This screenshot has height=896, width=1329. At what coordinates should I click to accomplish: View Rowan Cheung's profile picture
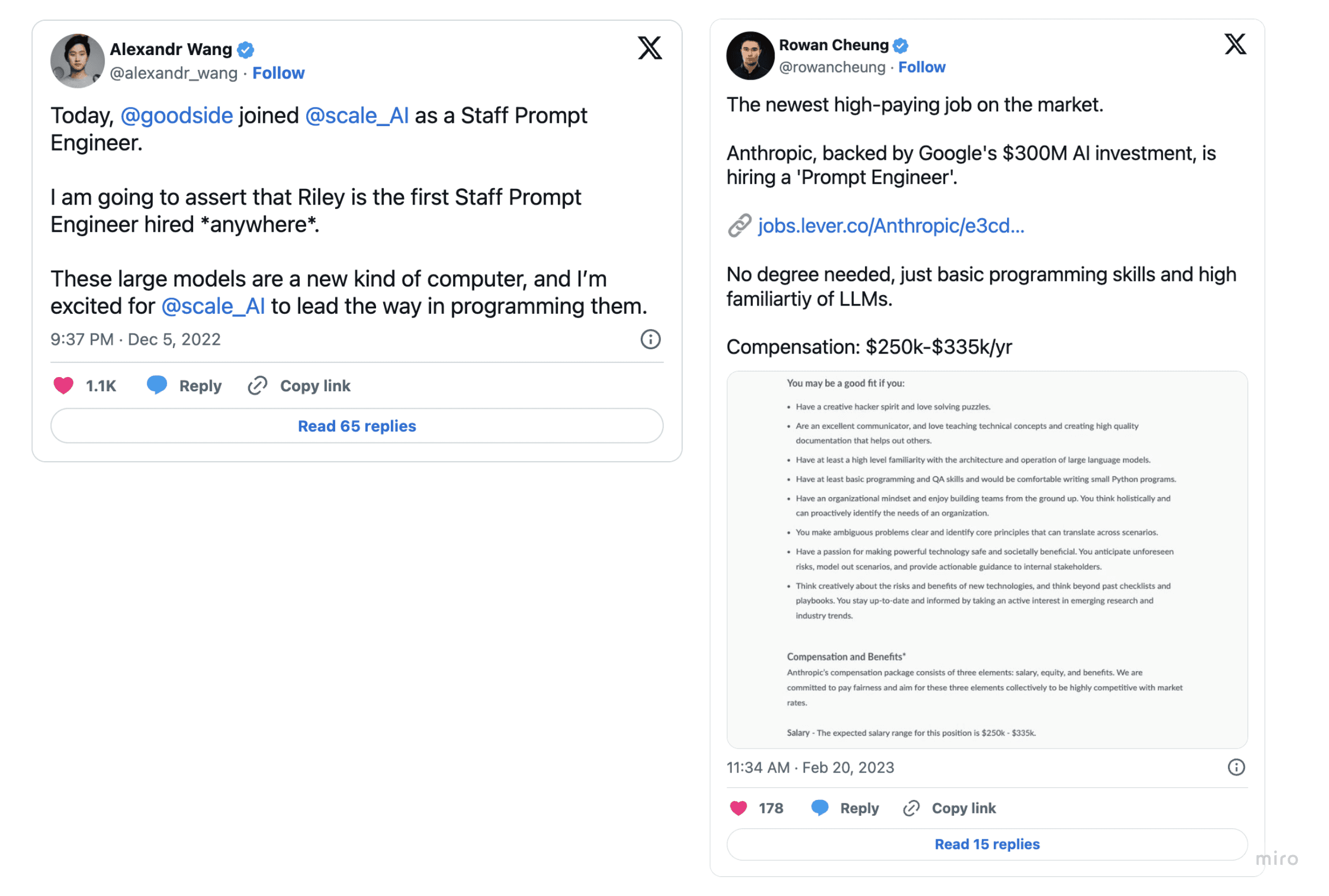pos(749,56)
